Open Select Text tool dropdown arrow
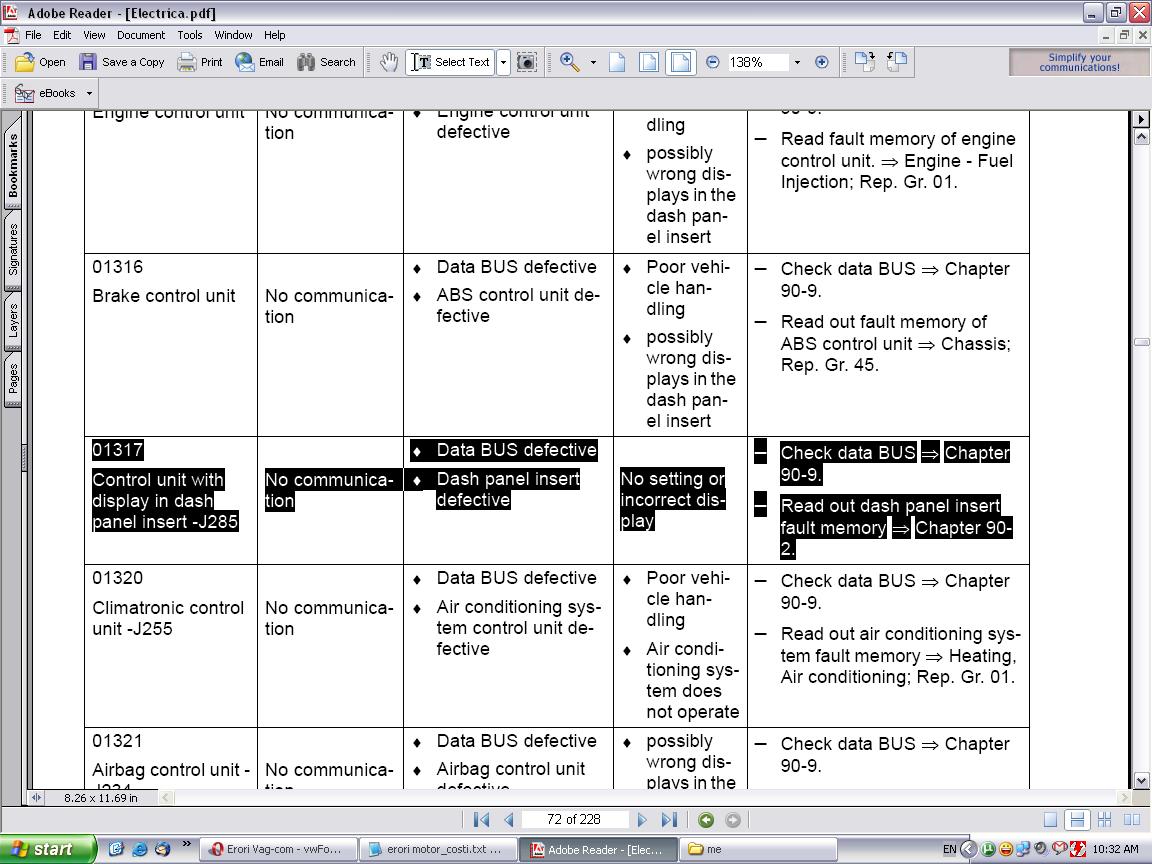Screen dimensions: 1152x864 coord(503,62)
